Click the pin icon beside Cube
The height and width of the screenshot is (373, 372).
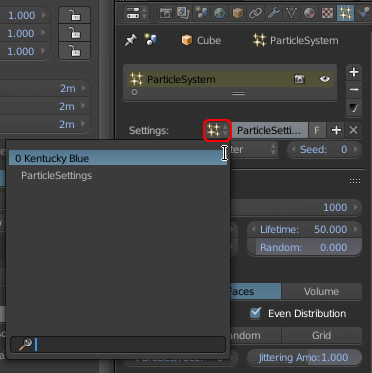point(131,40)
